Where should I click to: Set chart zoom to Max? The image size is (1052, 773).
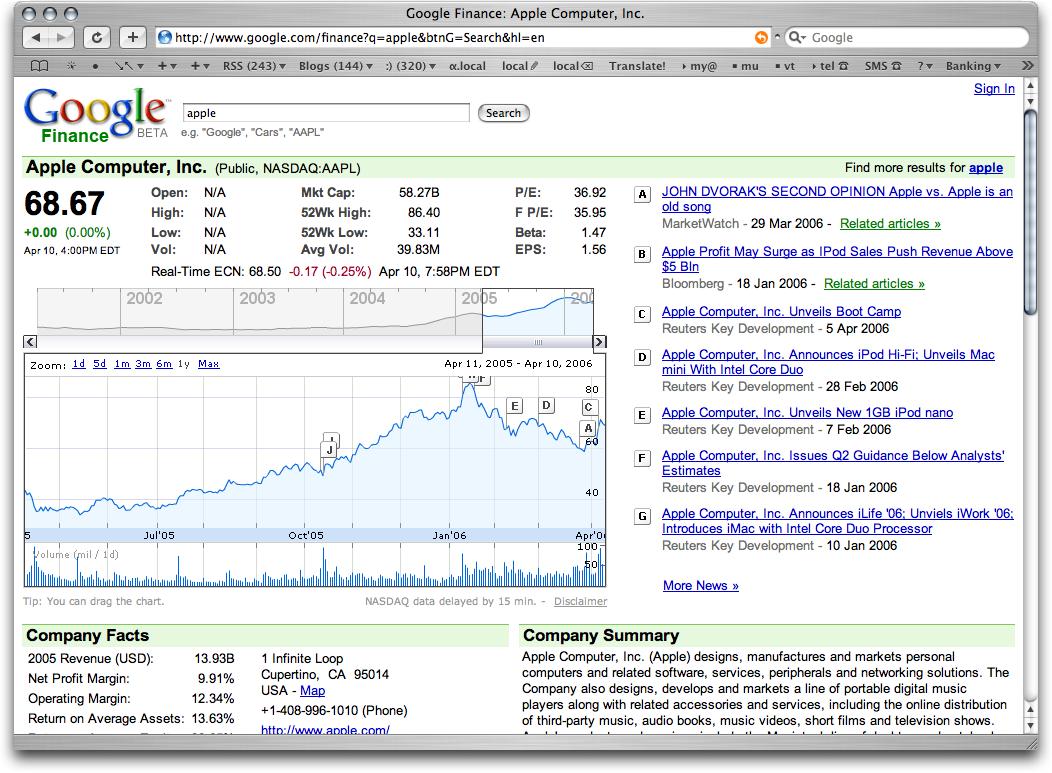click(209, 364)
